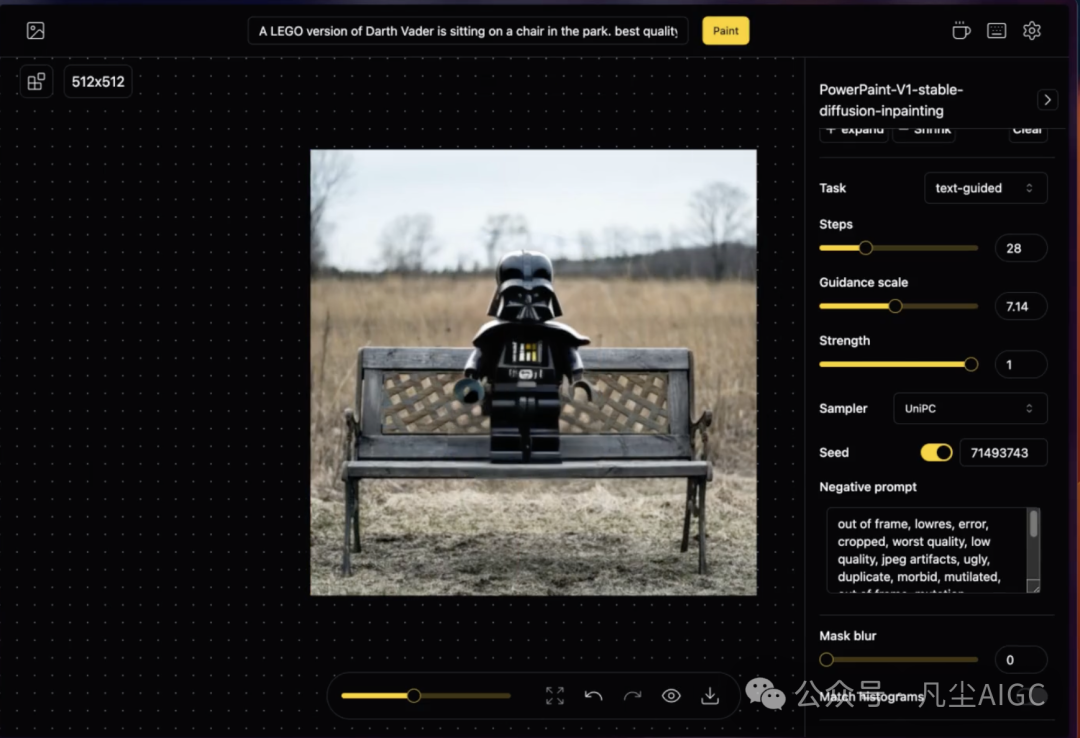1080x738 pixels.
Task: Click the yellow Paint button
Action: pyautogui.click(x=725, y=30)
